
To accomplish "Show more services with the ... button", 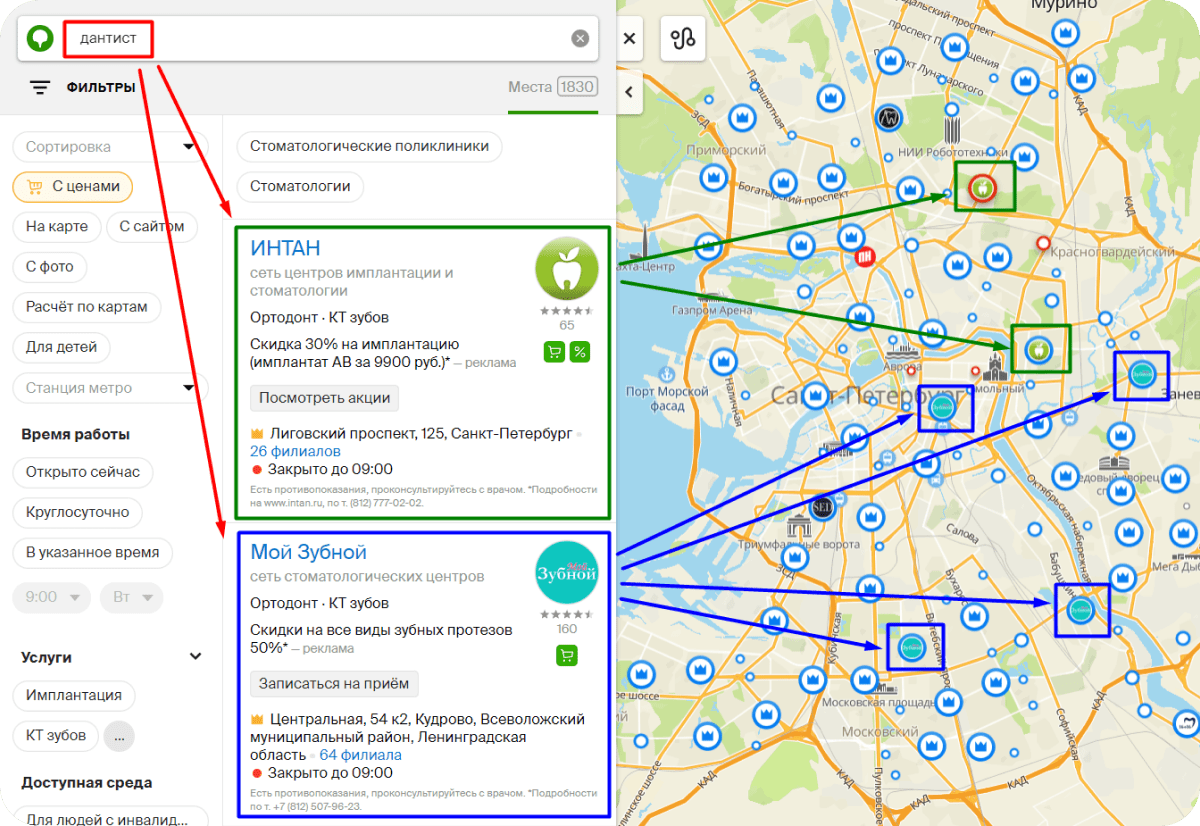I will [x=119, y=736].
